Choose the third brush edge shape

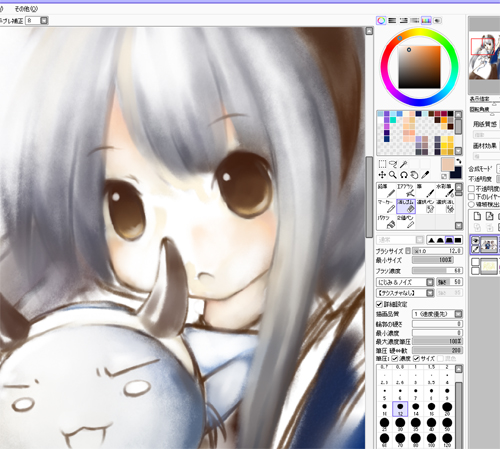[449, 240]
